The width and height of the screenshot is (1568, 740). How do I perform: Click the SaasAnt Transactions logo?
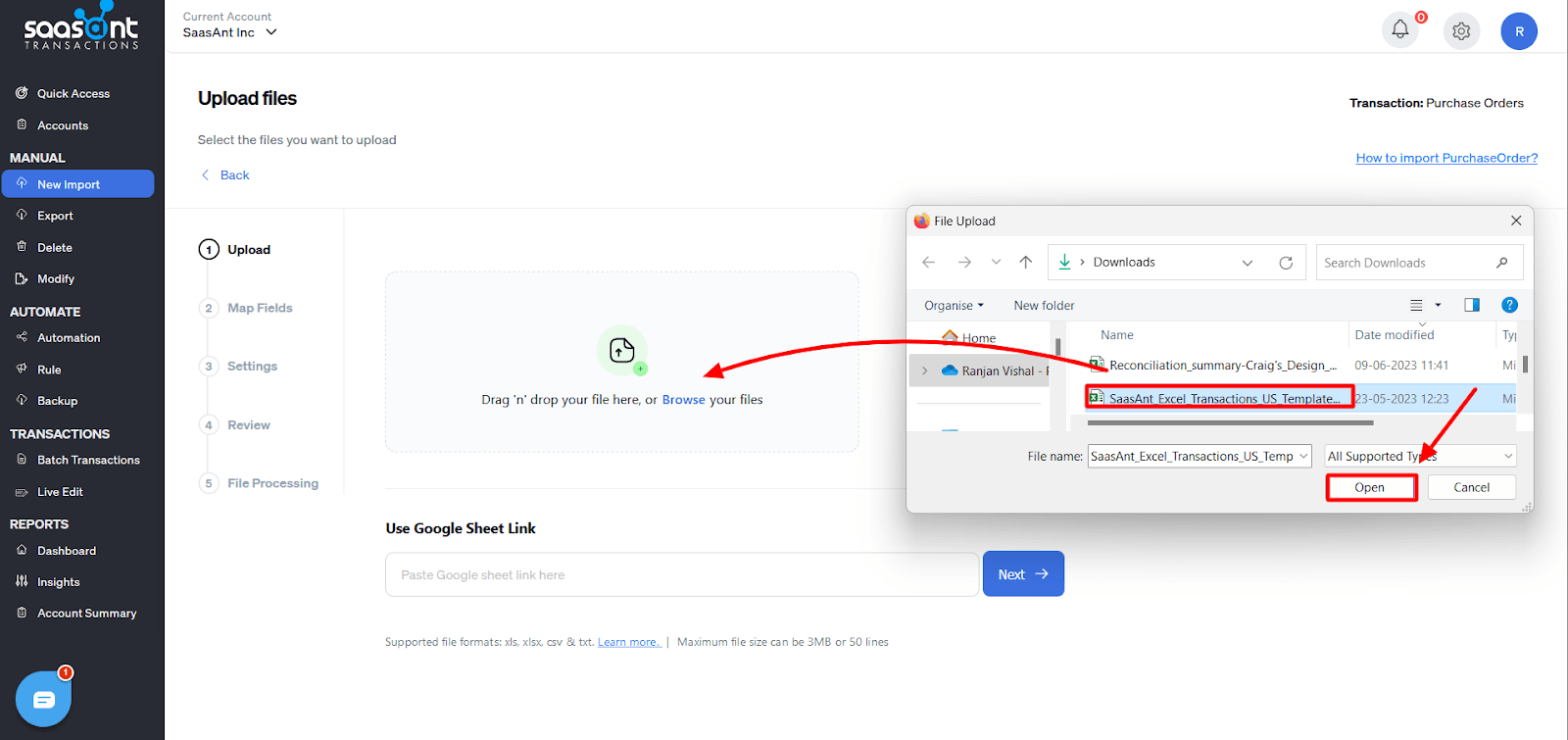pos(81,26)
